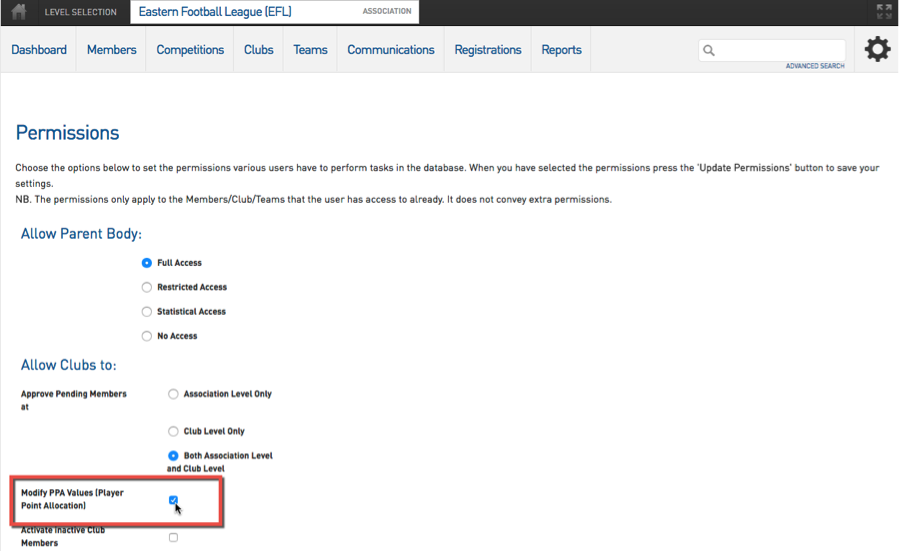Screen dimensions: 899x552
Task: Select Both Association Level and Club Level
Action: 173,456
